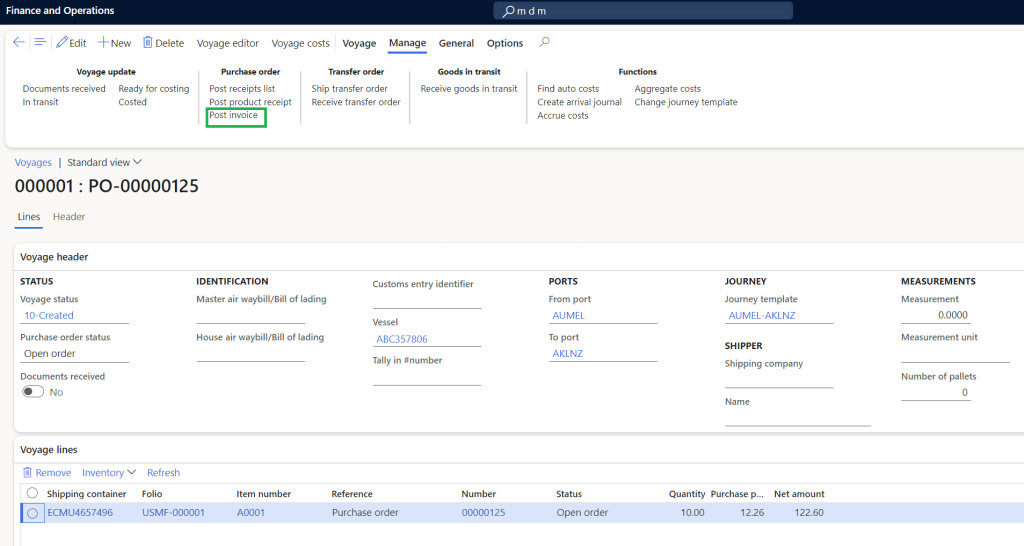This screenshot has height=546, width=1024.
Task: Switch to the General ribbon tab
Action: [456, 43]
